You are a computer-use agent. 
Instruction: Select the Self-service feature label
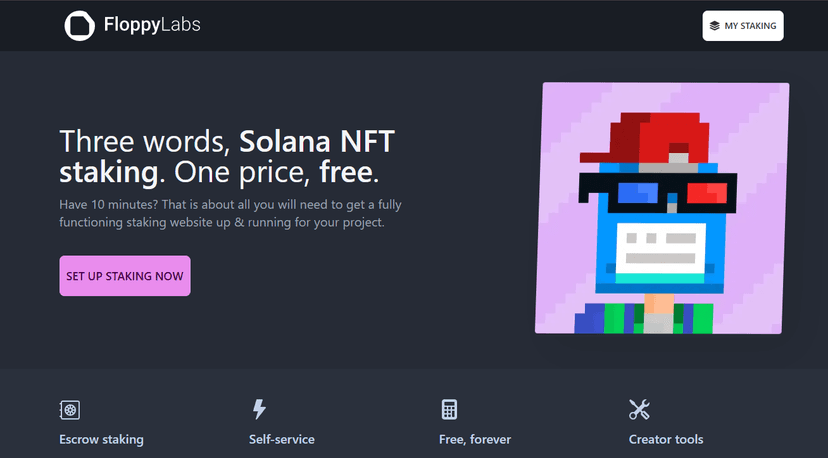click(x=282, y=439)
